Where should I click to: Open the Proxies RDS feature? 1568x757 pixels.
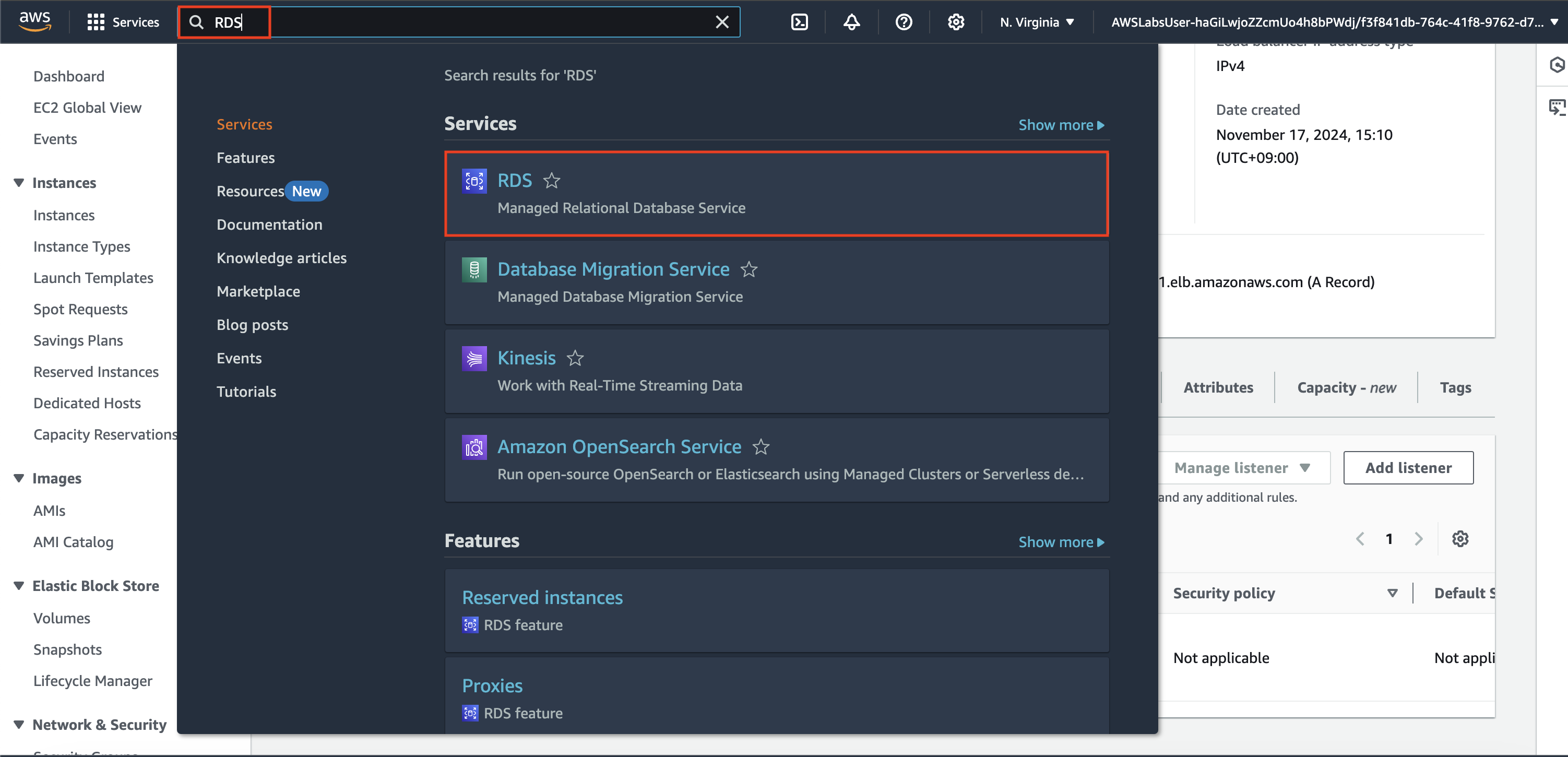[492, 686]
